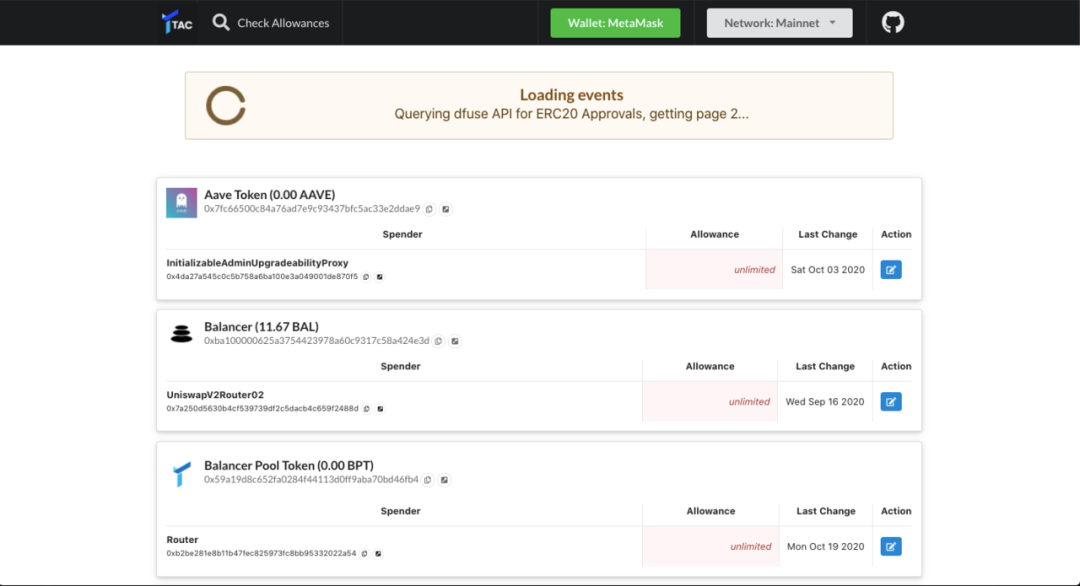Open Aave Token address in explorer
1080x586 pixels.
pyautogui.click(x=446, y=209)
